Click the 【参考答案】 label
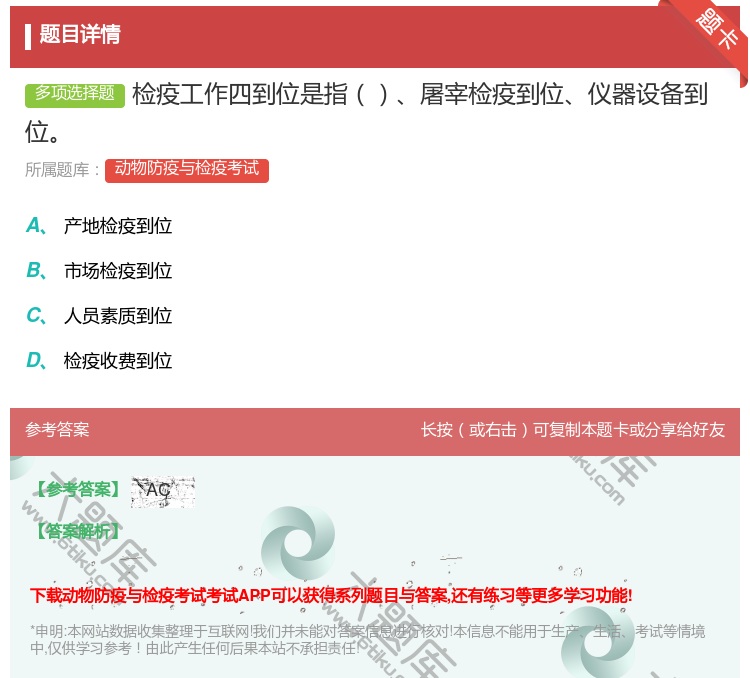Viewport: 750px width, 678px height. click(78, 489)
